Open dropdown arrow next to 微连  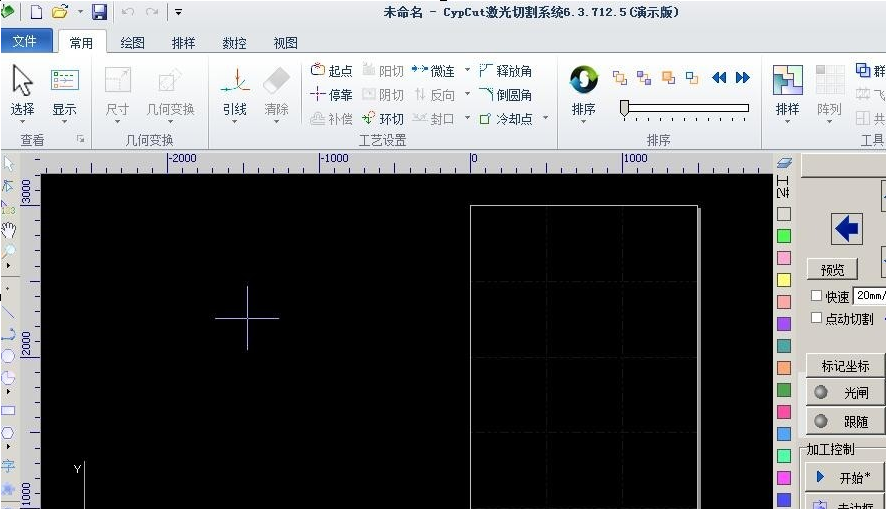coord(467,70)
